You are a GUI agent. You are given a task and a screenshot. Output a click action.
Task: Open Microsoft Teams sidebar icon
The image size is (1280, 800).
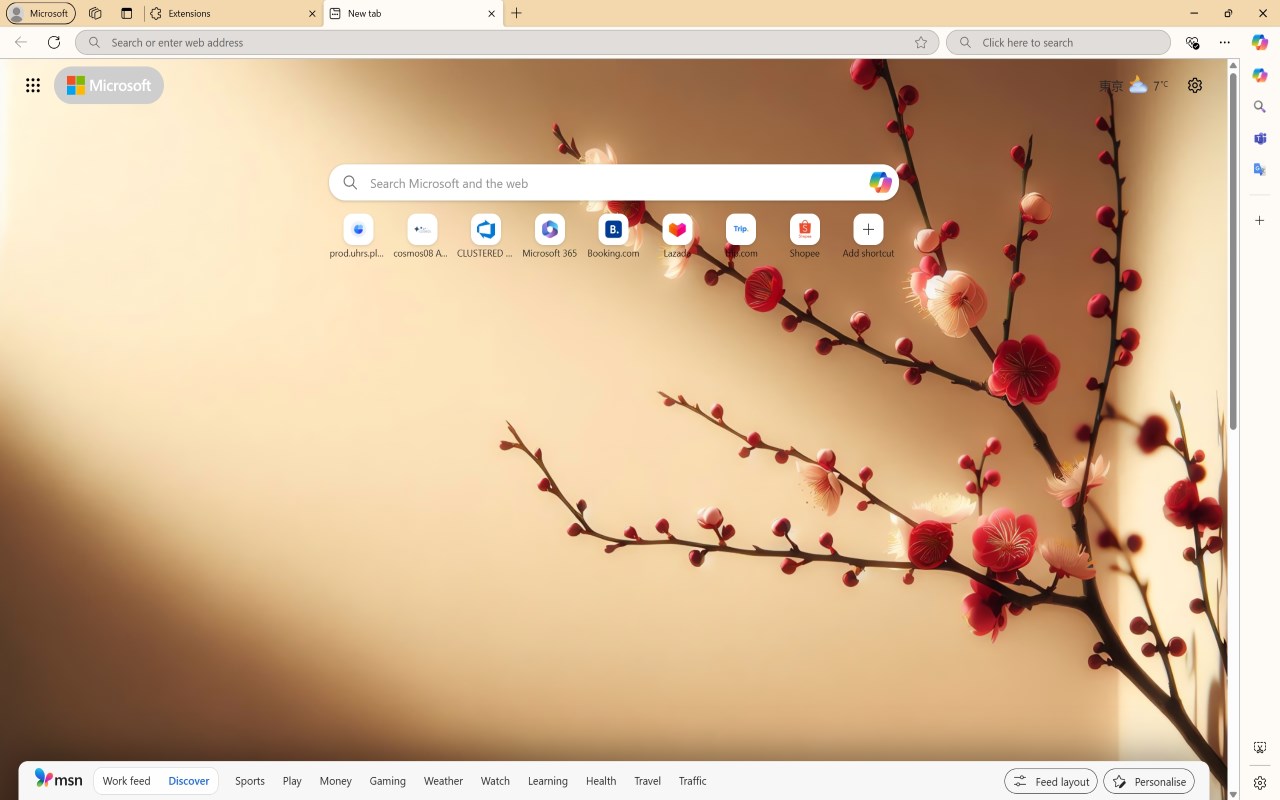point(1260,138)
